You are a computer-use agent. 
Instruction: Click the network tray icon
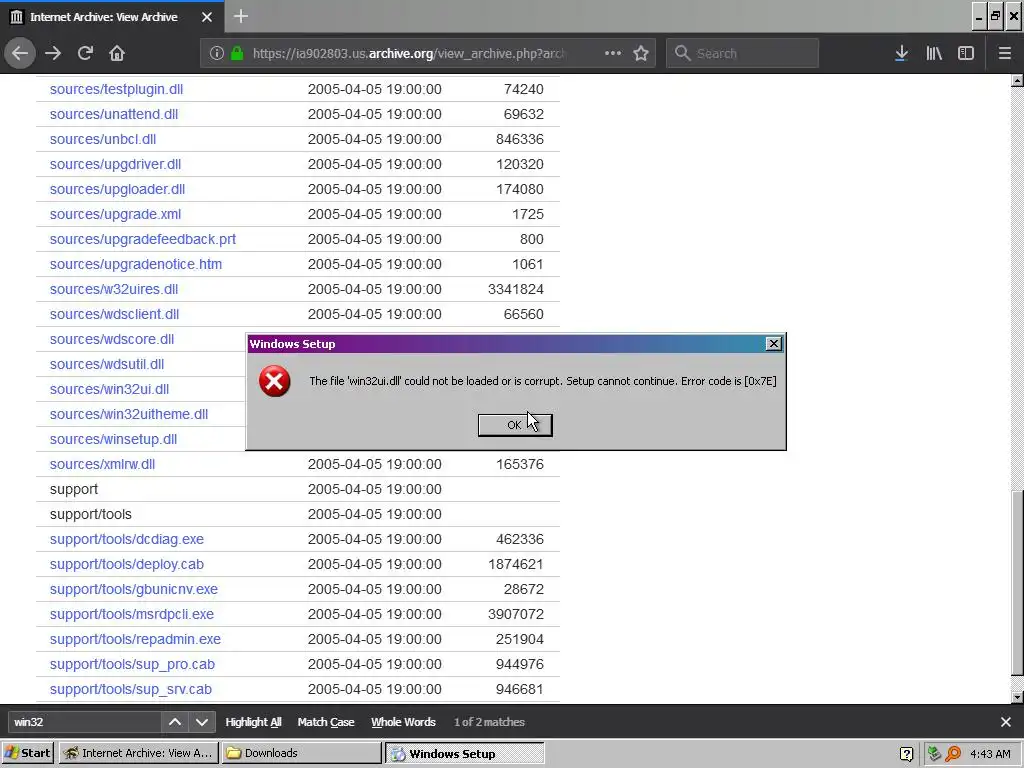pos(934,754)
